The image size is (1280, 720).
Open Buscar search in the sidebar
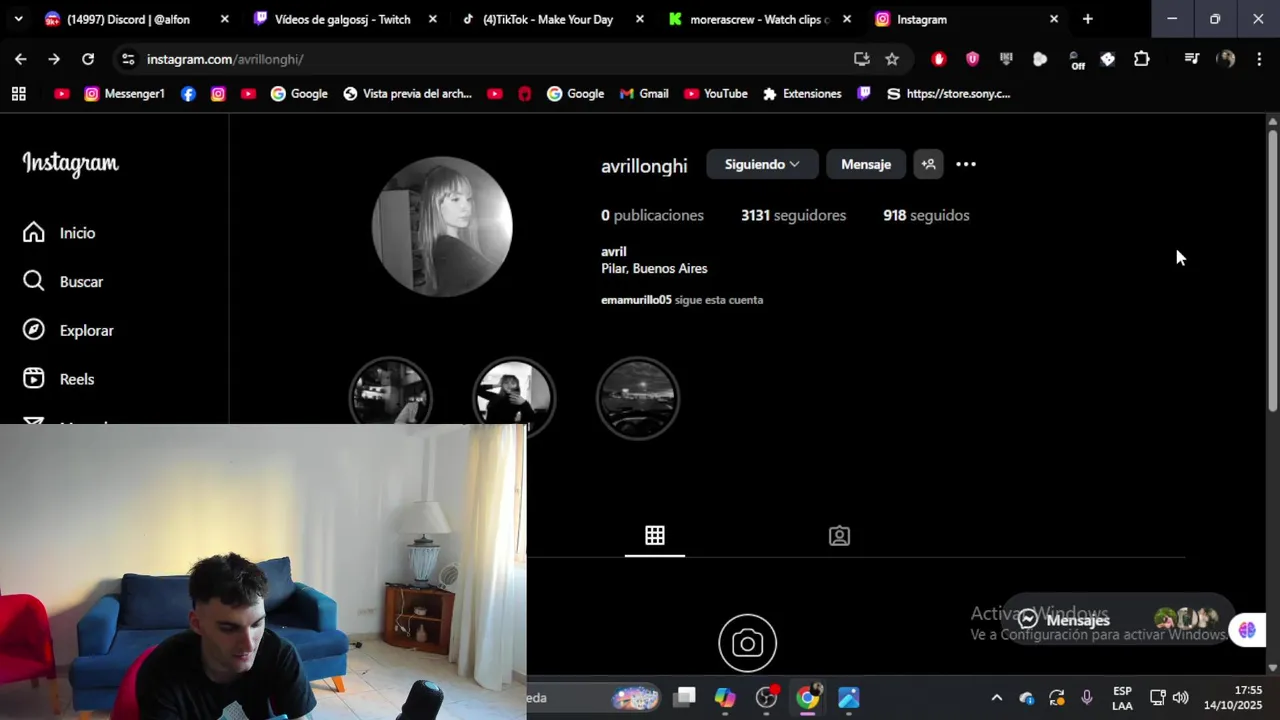(63, 282)
